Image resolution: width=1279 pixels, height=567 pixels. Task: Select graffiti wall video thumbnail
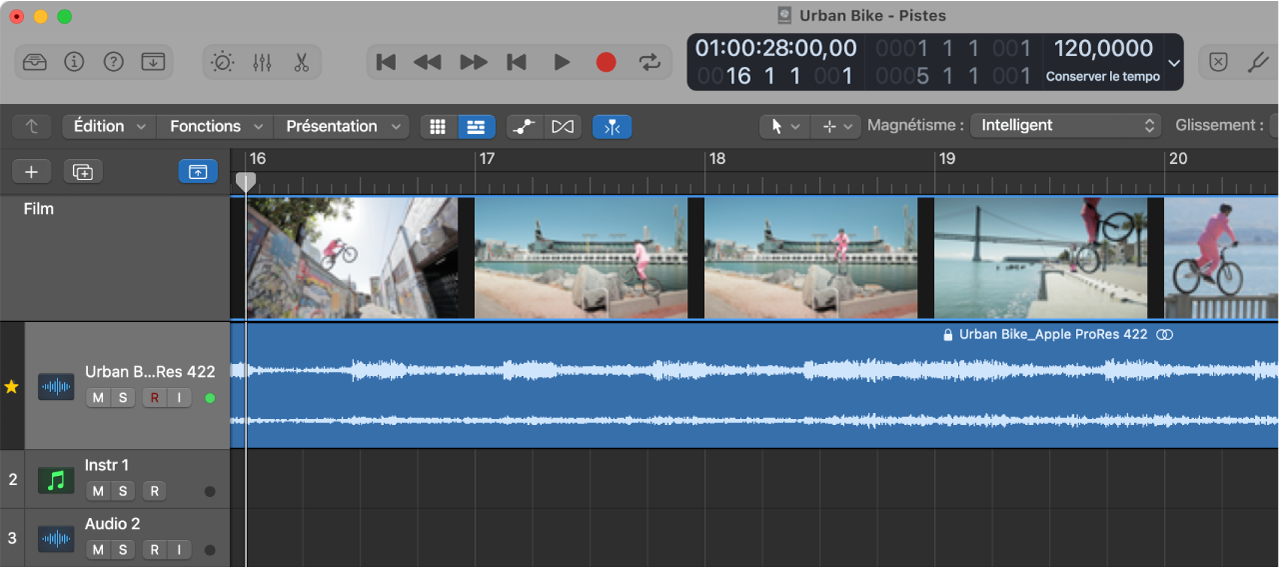[352, 258]
